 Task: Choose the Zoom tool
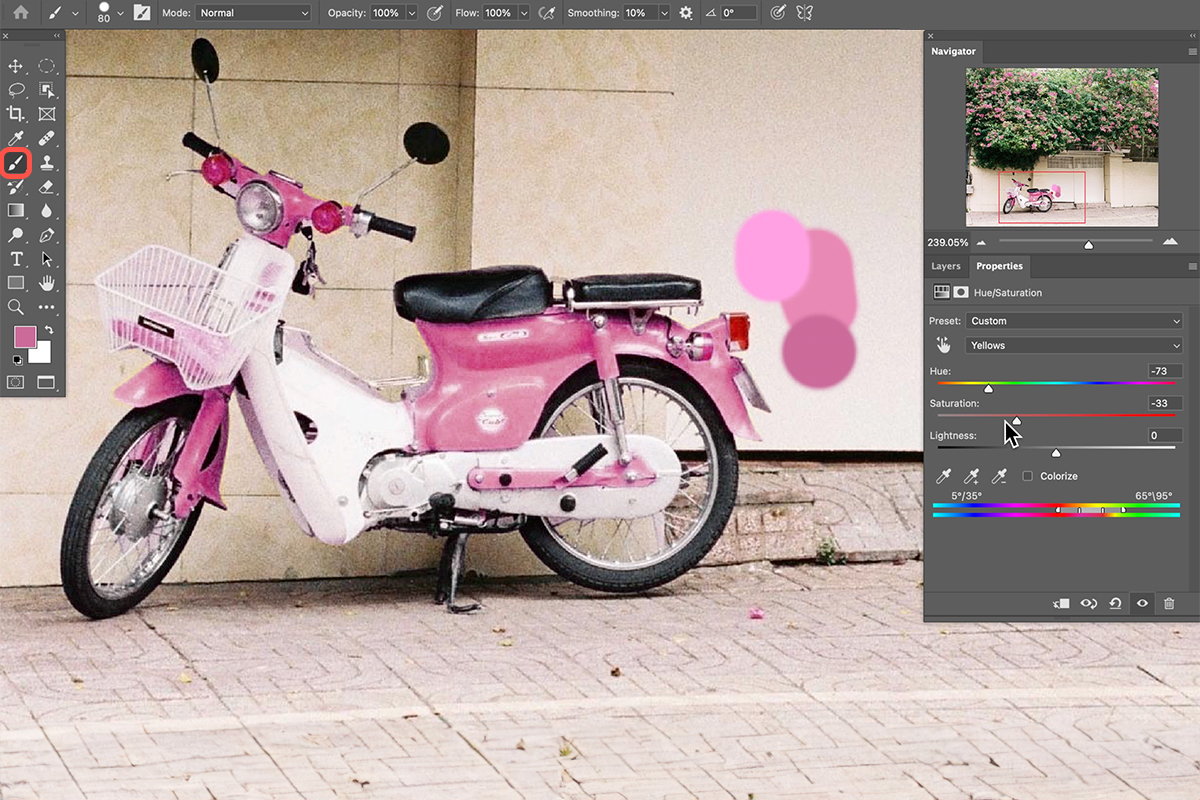click(15, 306)
